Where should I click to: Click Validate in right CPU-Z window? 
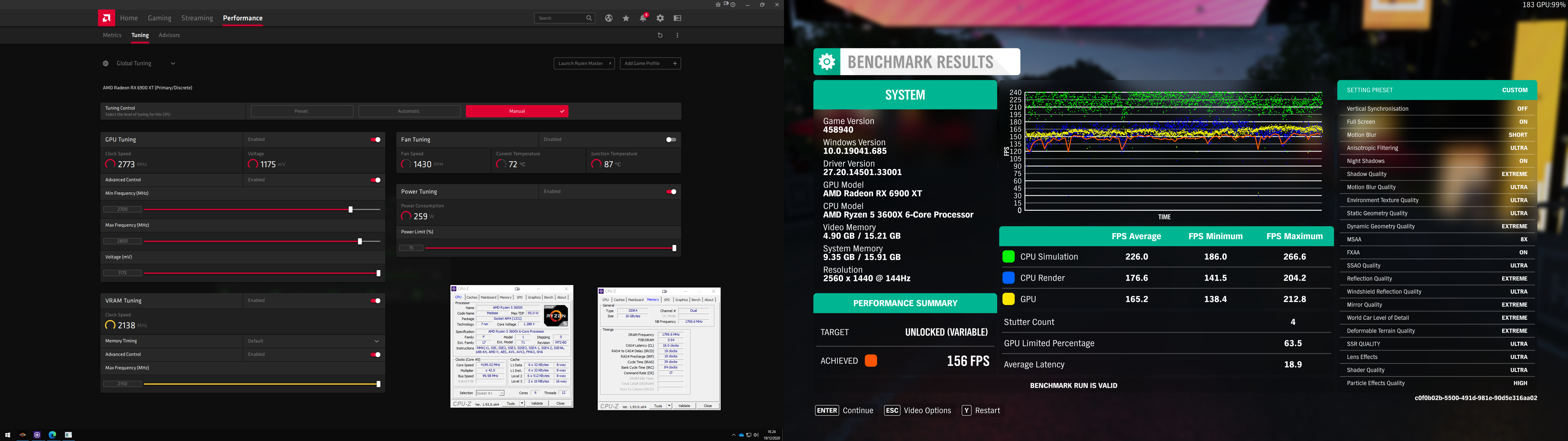click(x=684, y=406)
